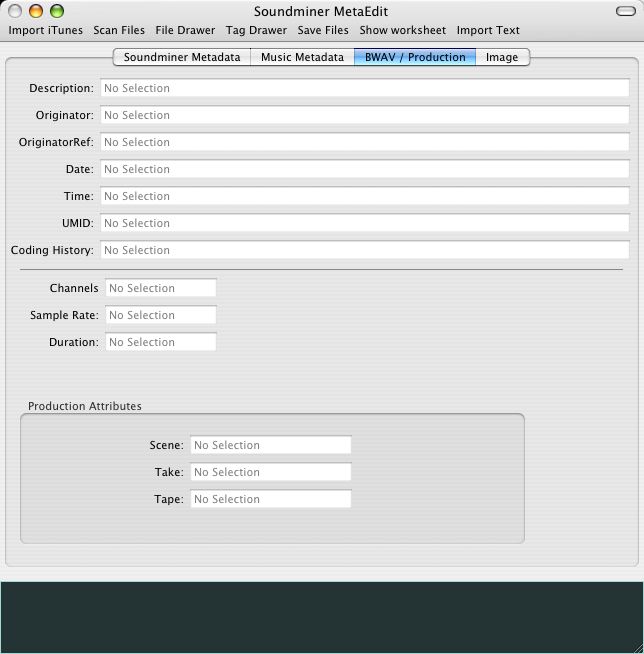Image resolution: width=644 pixels, height=654 pixels.
Task: Click the Take input field
Action: [270, 472]
